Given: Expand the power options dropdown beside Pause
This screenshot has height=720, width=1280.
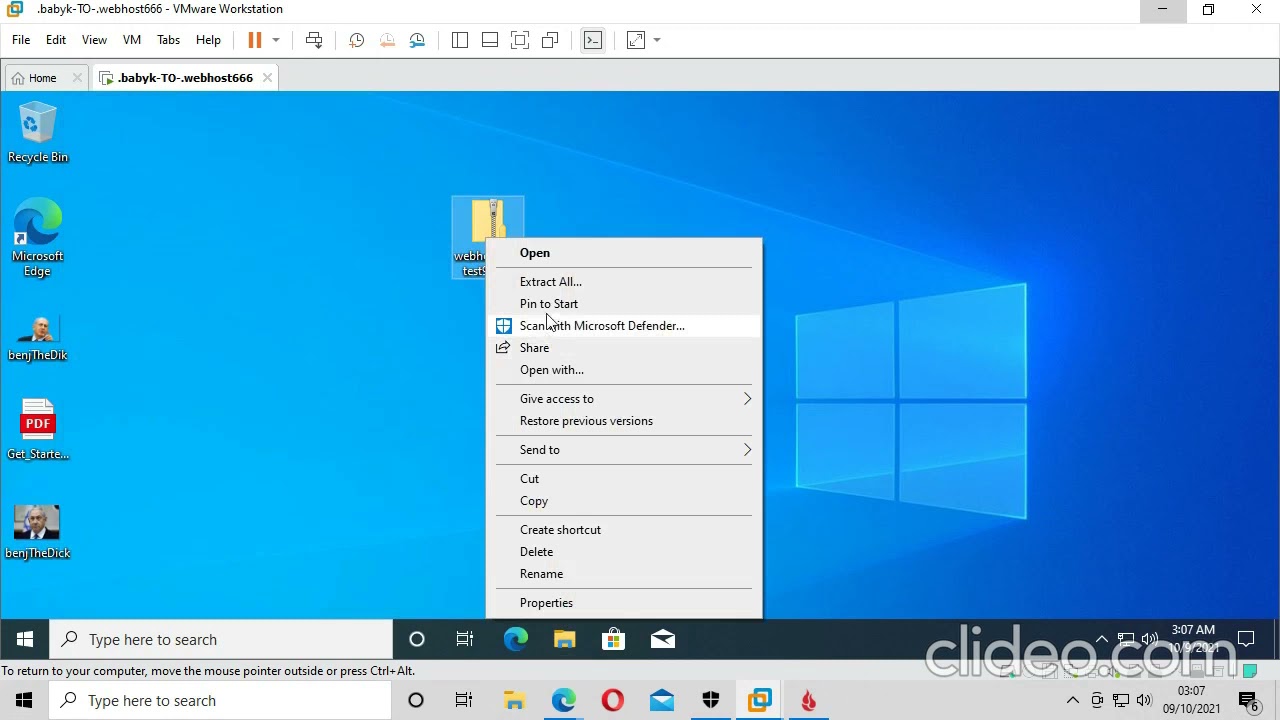Looking at the screenshot, I should pos(276,40).
